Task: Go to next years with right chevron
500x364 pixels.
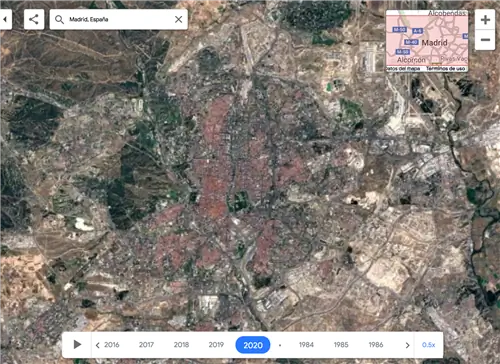Action: [407, 345]
